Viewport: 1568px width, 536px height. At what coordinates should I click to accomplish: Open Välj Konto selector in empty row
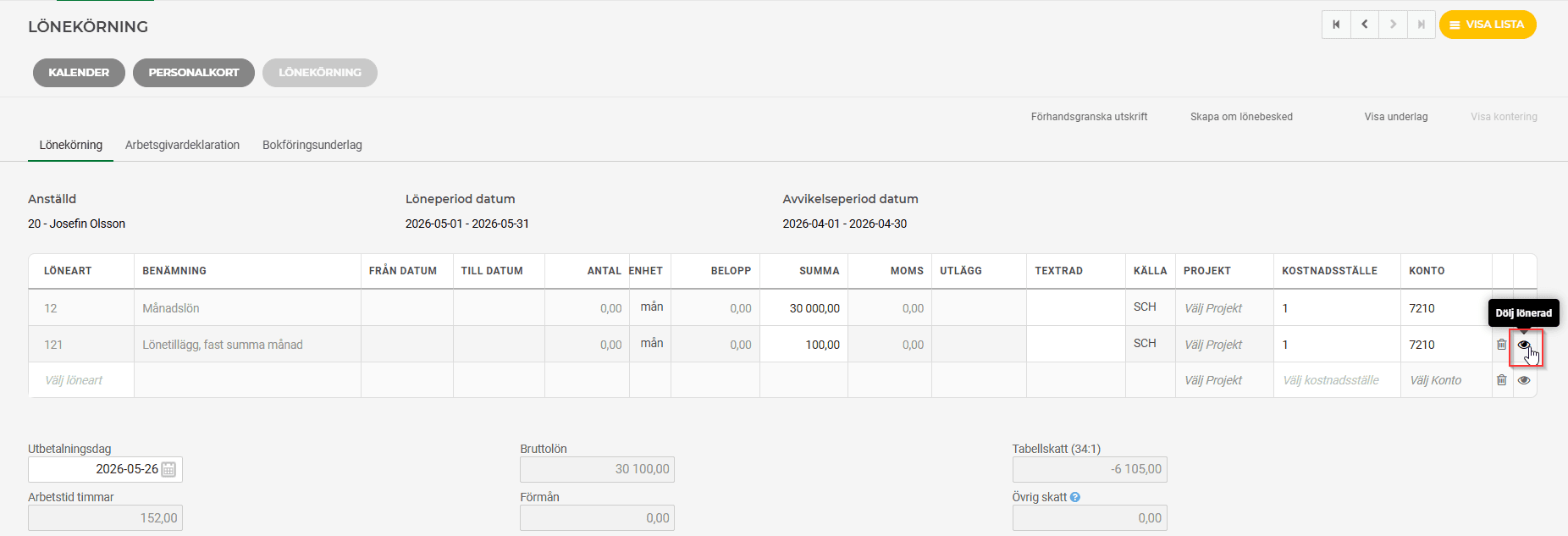pyautogui.click(x=1436, y=380)
